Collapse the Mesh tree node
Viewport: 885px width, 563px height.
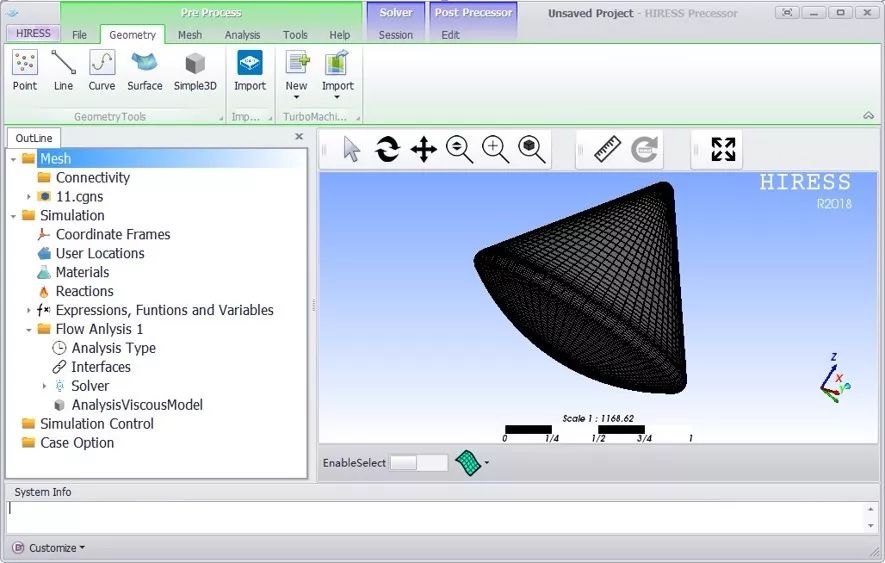14,159
